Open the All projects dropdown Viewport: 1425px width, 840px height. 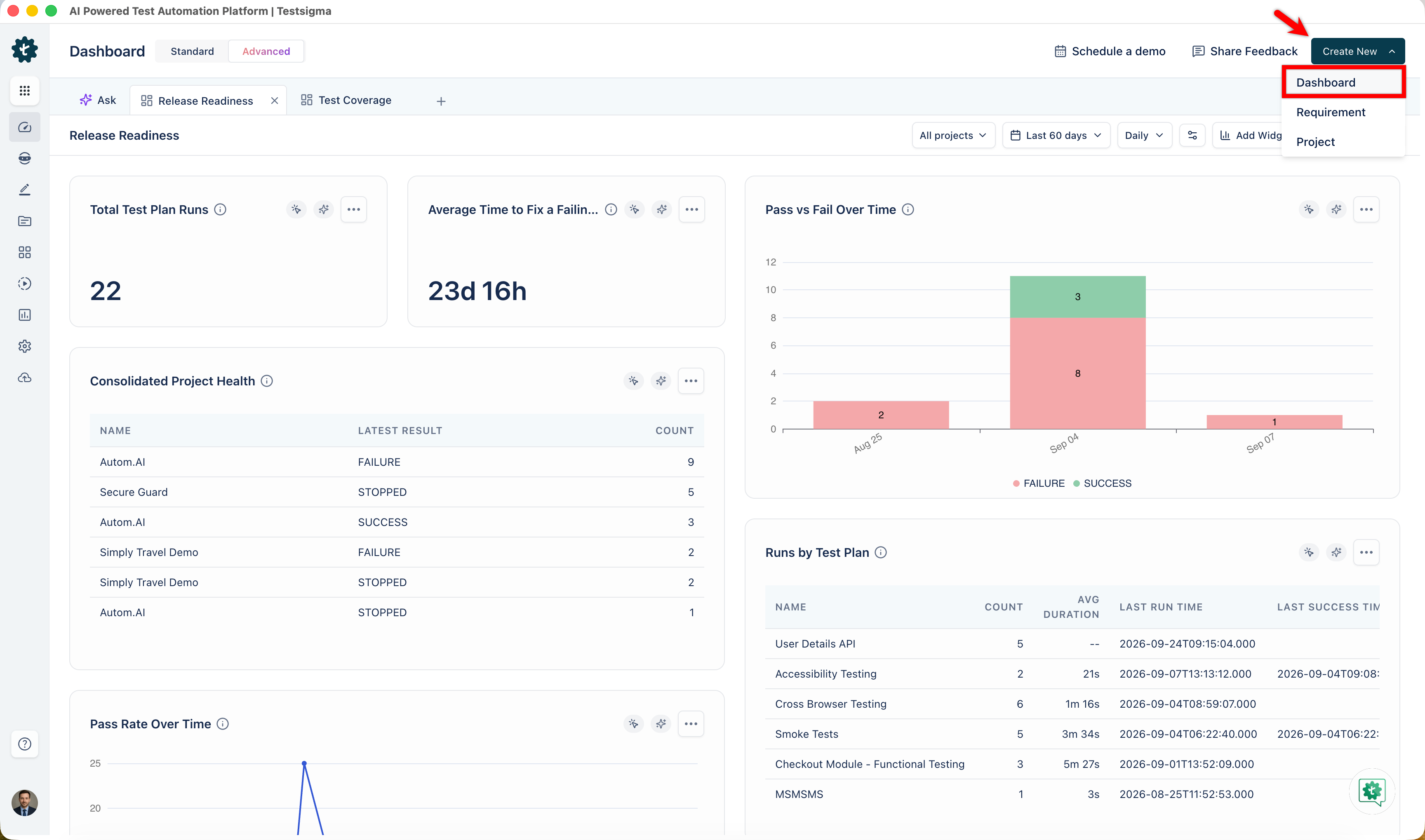[953, 135]
